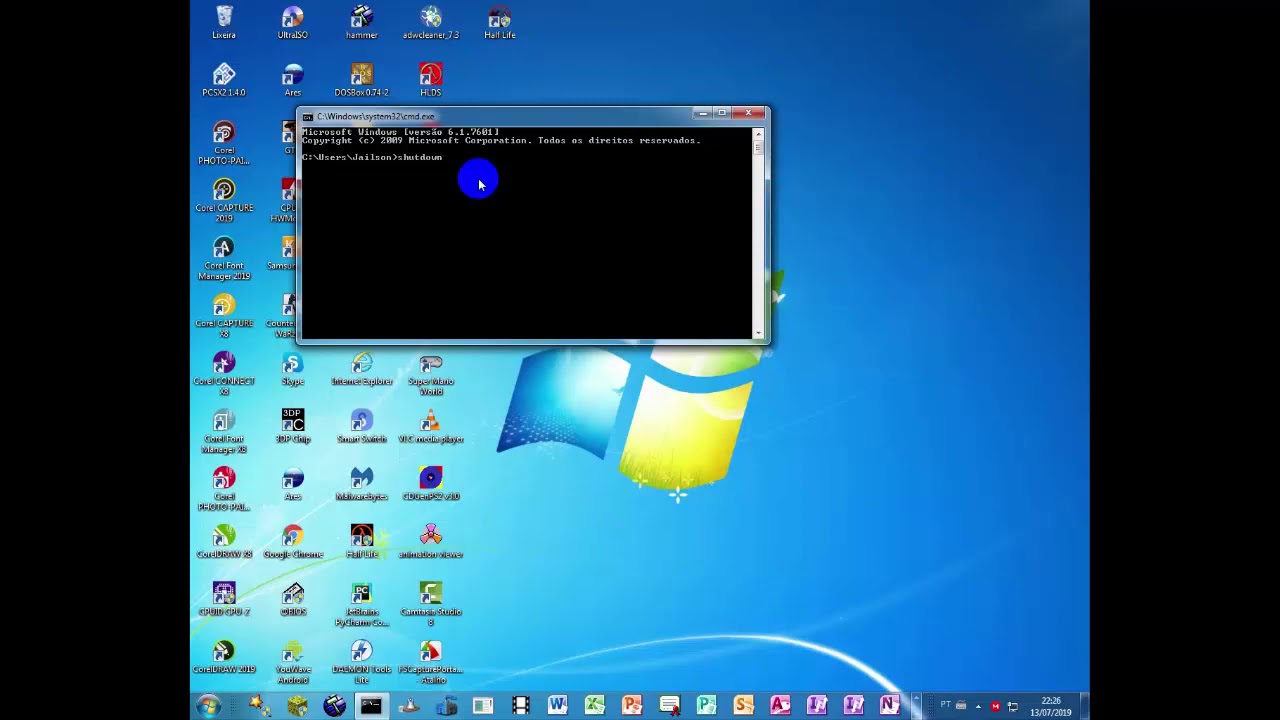Select the Corel CAPTURE 2019 shortcut
Viewport: 1280px width, 720px height.
tap(224, 200)
